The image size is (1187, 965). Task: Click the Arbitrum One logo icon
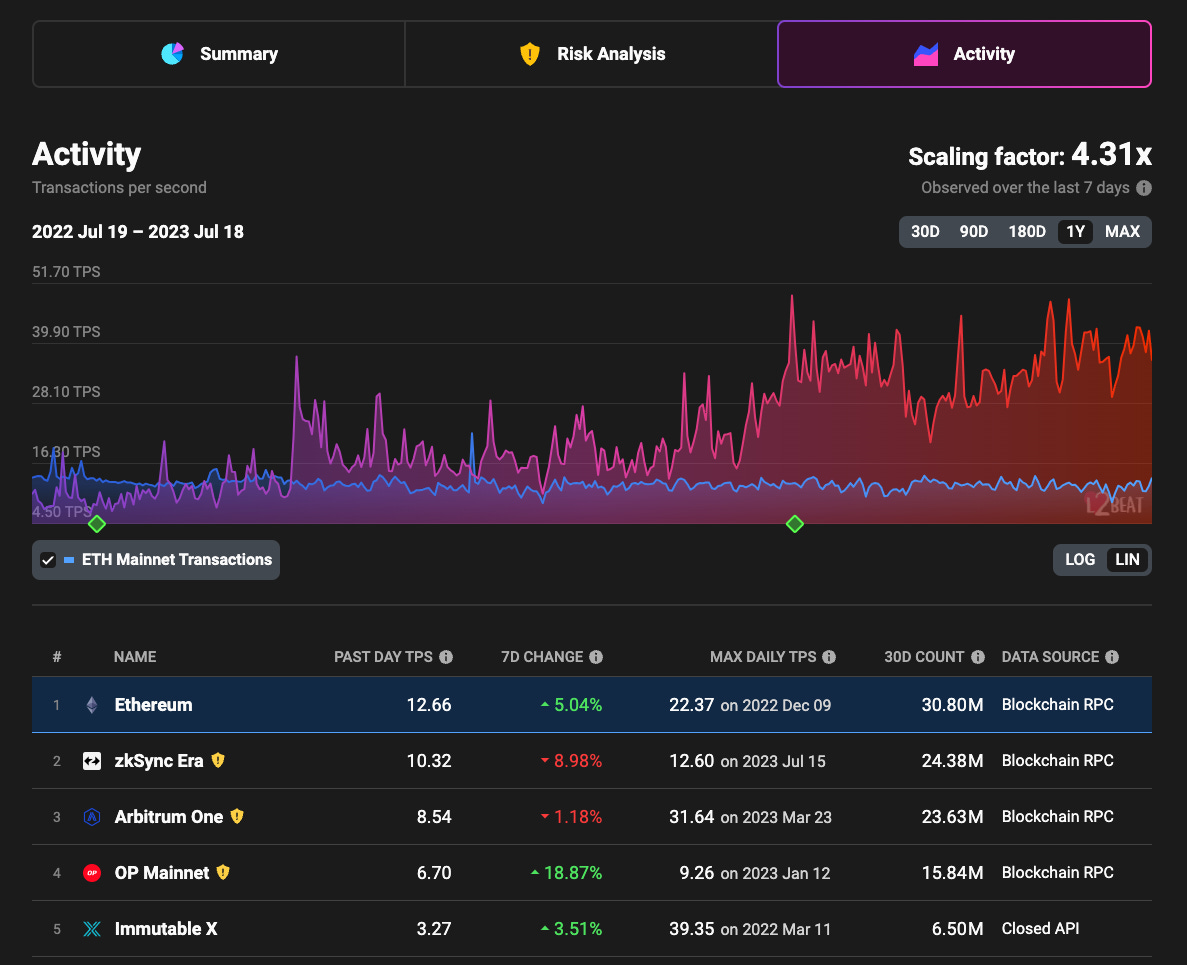[92, 817]
